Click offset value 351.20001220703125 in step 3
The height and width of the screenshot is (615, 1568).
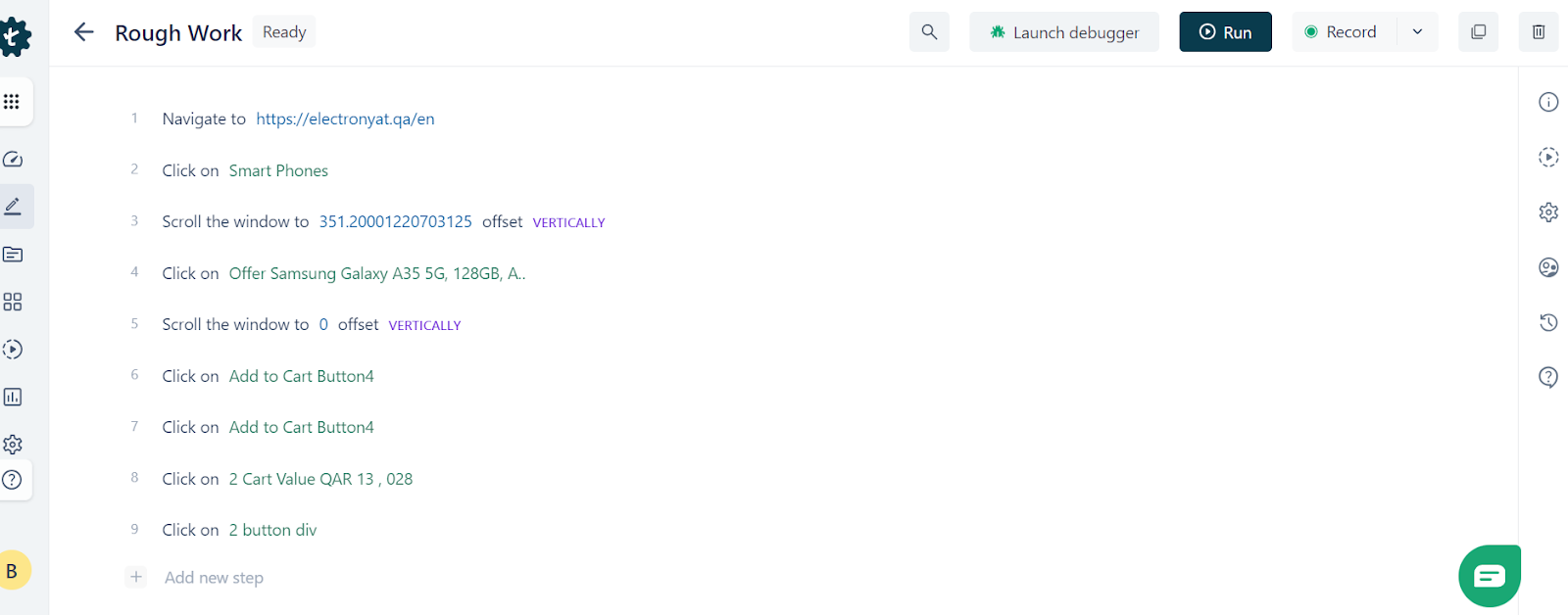click(395, 221)
